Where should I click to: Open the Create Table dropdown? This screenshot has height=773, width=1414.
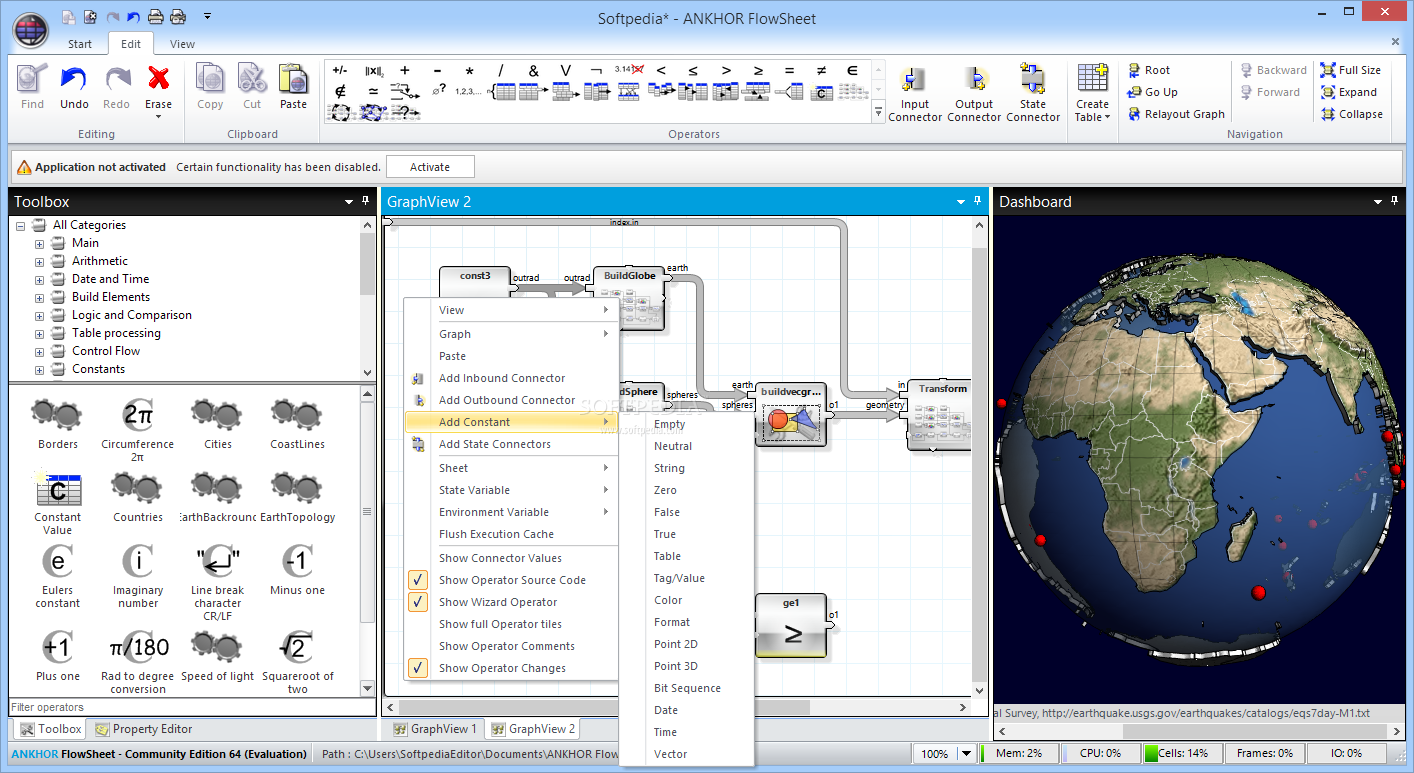pos(1092,93)
